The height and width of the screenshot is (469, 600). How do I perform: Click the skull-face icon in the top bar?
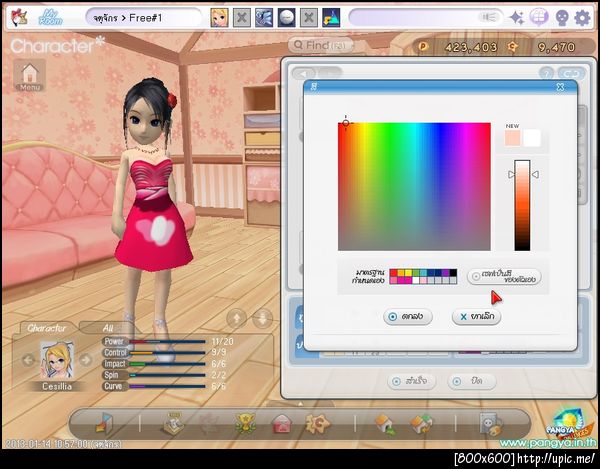pos(562,18)
